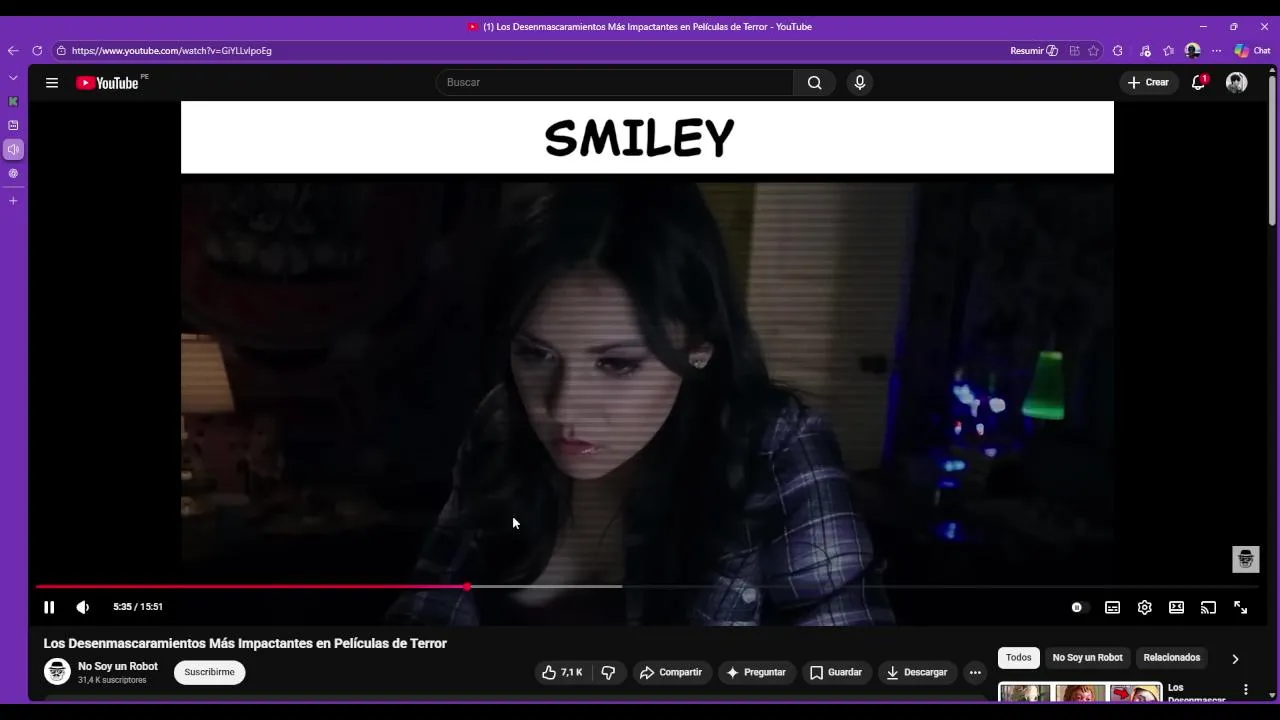The height and width of the screenshot is (720, 1280).
Task: Switch to the green pinned tab
Action: point(13,102)
